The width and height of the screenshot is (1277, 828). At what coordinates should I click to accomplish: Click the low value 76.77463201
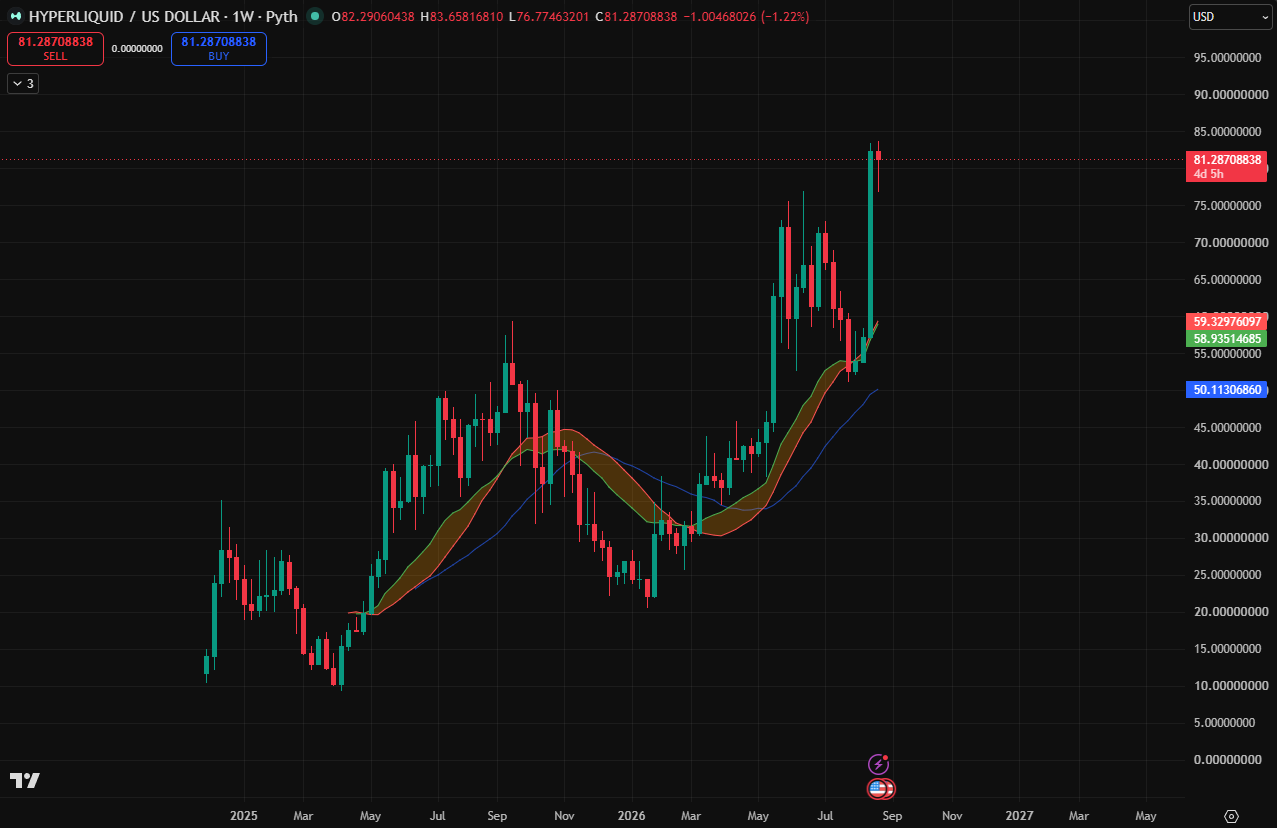553,17
